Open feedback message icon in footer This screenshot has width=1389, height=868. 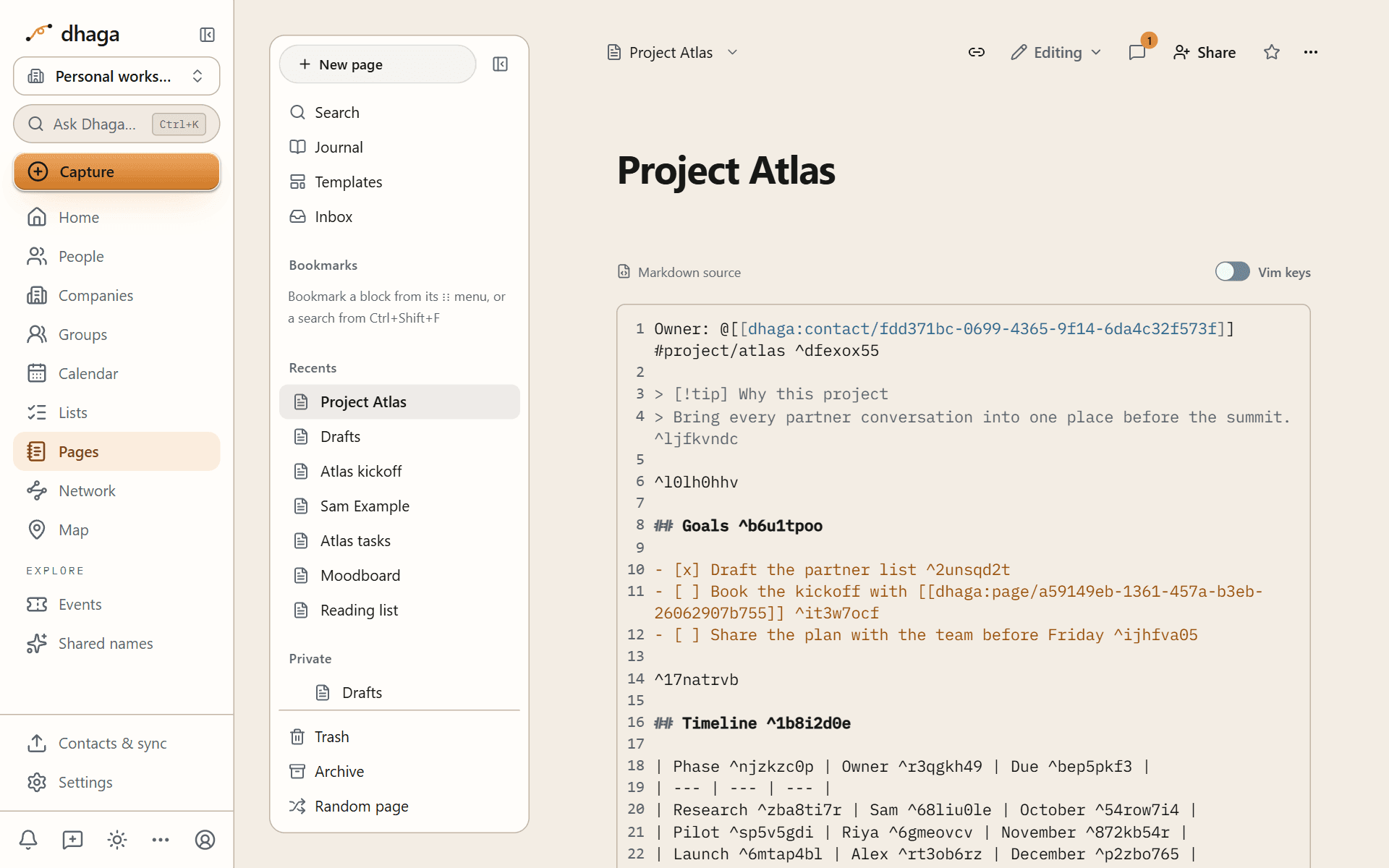click(72, 840)
